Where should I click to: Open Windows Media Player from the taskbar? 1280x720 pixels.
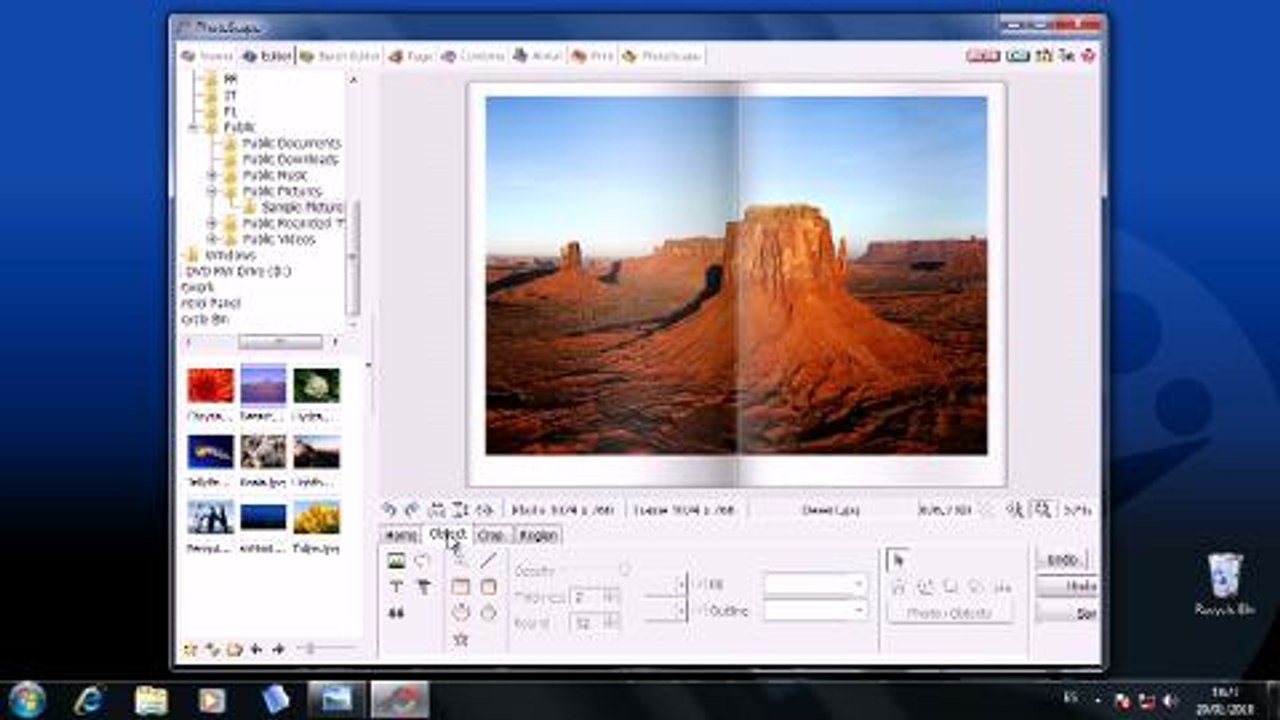pos(212,699)
